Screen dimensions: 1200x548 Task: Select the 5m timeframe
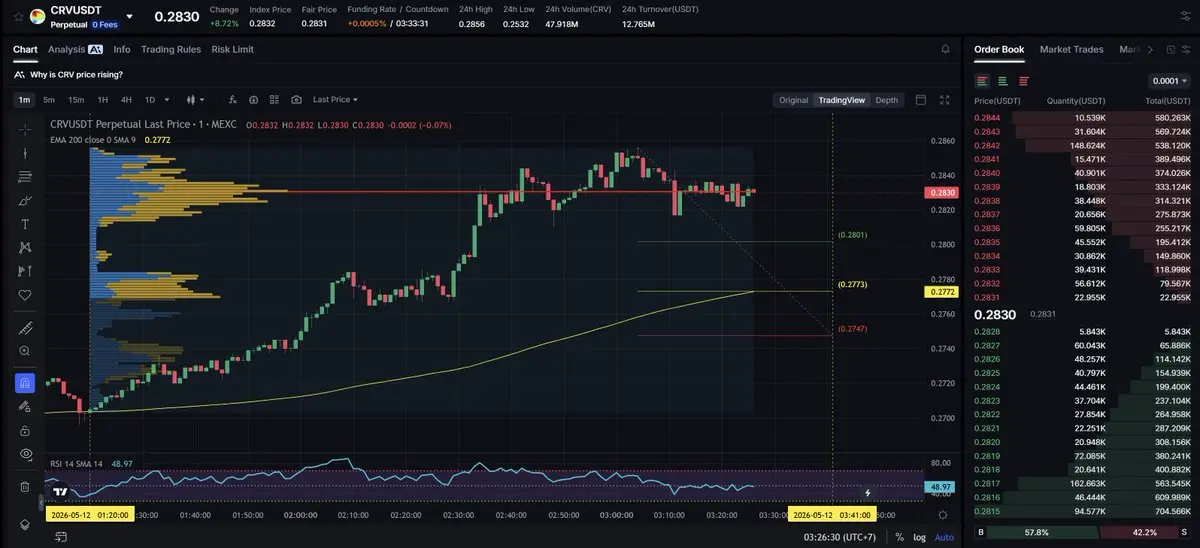[49, 100]
